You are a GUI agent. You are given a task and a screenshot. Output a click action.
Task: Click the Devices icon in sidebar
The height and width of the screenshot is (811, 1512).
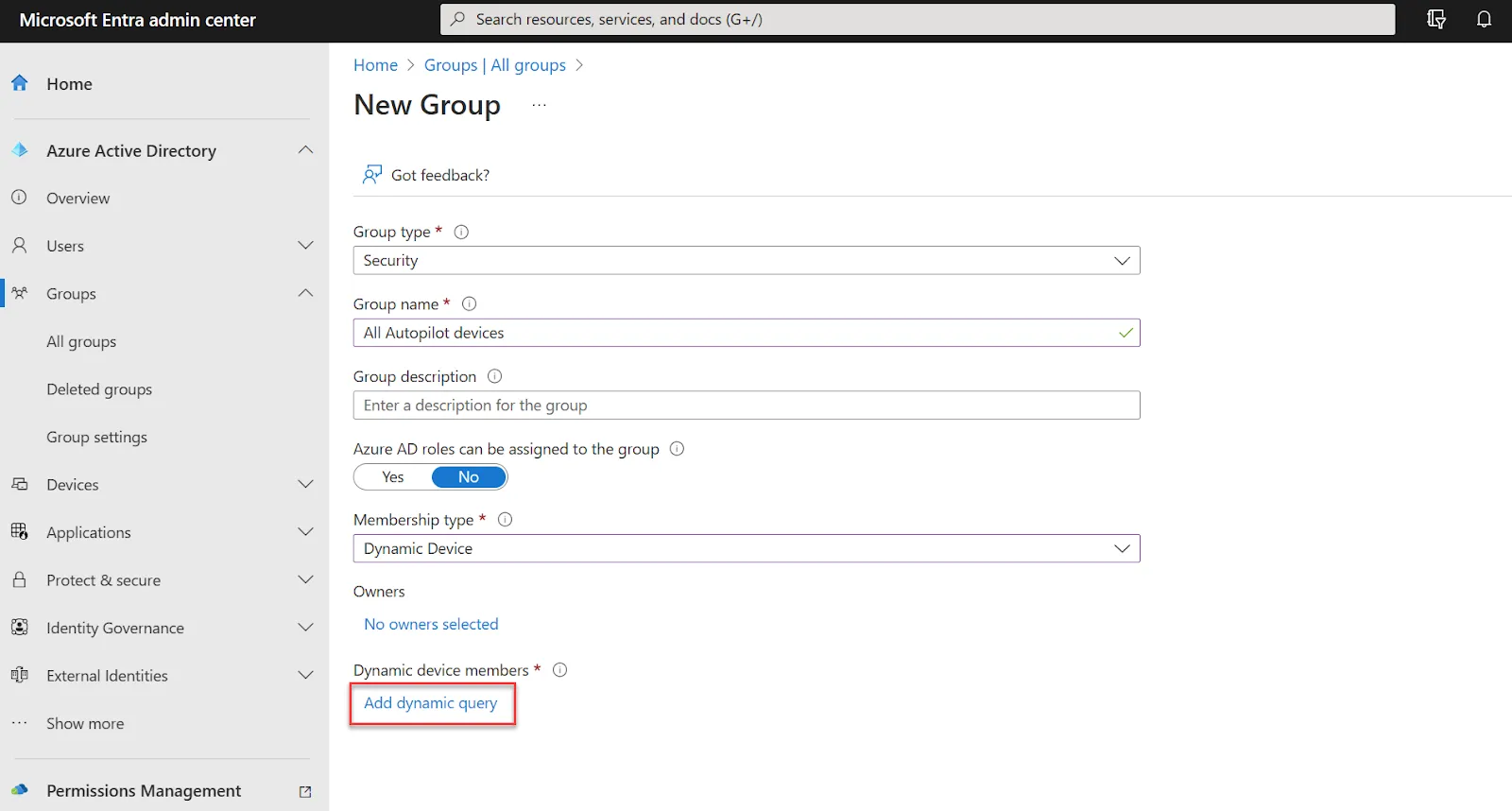coord(19,484)
